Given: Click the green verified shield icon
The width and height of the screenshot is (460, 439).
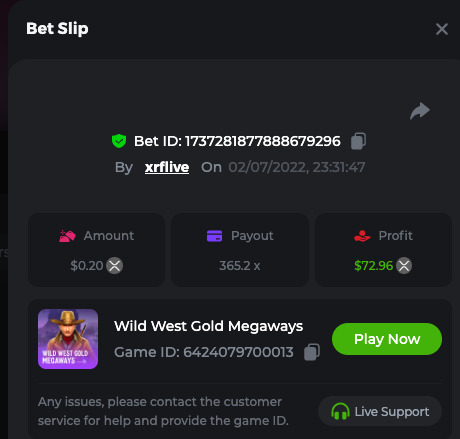Looking at the screenshot, I should (119, 141).
